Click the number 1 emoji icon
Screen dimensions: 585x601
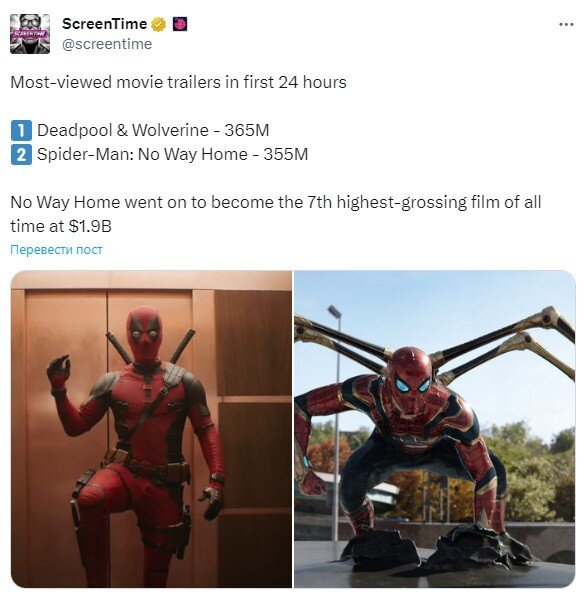(21, 130)
